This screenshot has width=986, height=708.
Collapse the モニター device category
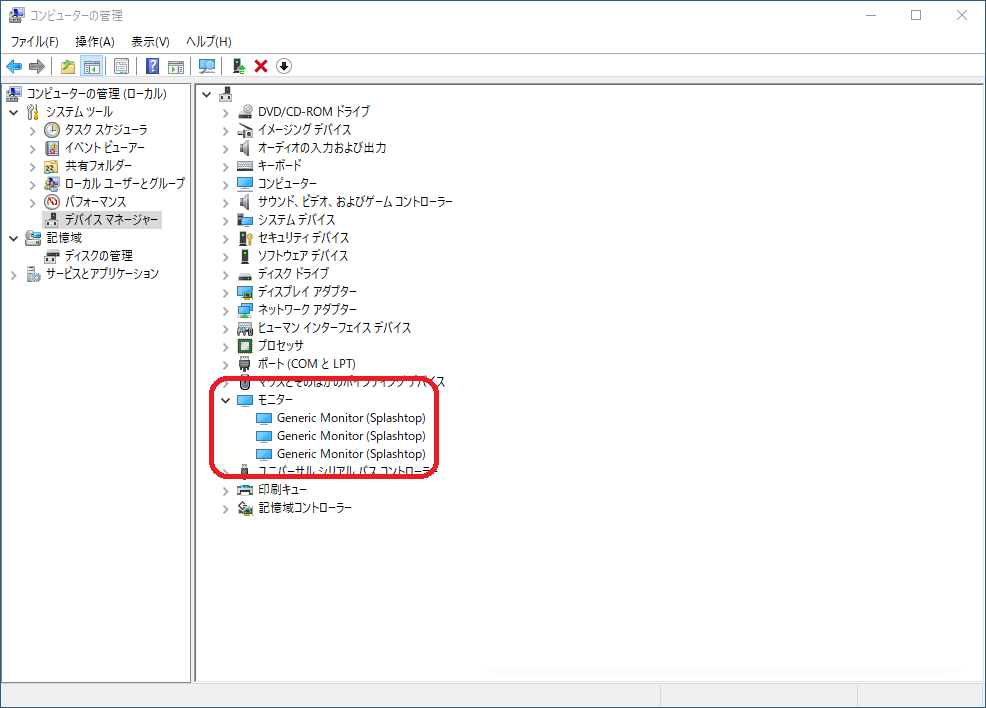[225, 400]
